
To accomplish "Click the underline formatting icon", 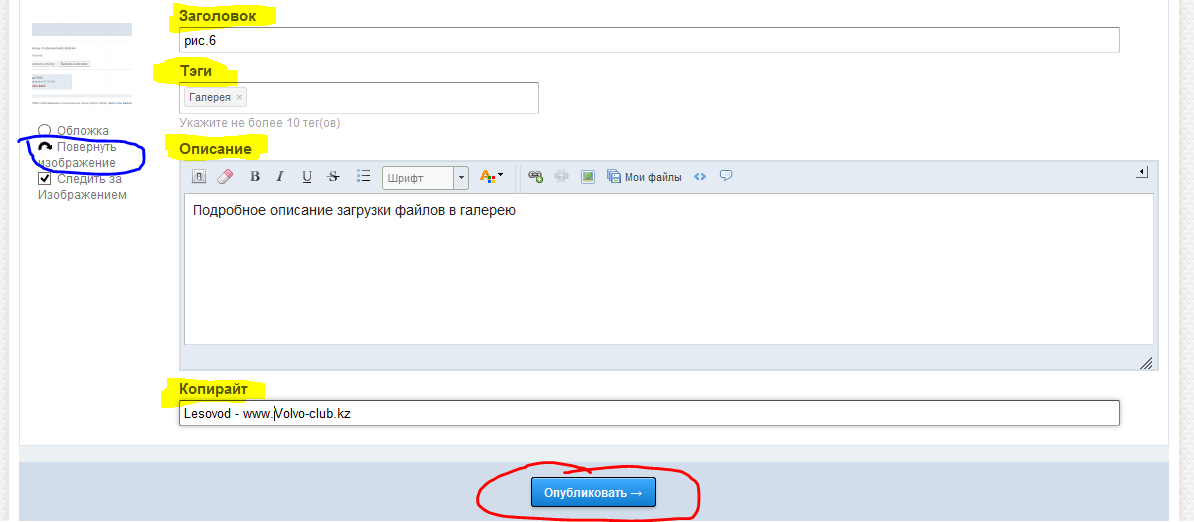I will pyautogui.click(x=307, y=177).
